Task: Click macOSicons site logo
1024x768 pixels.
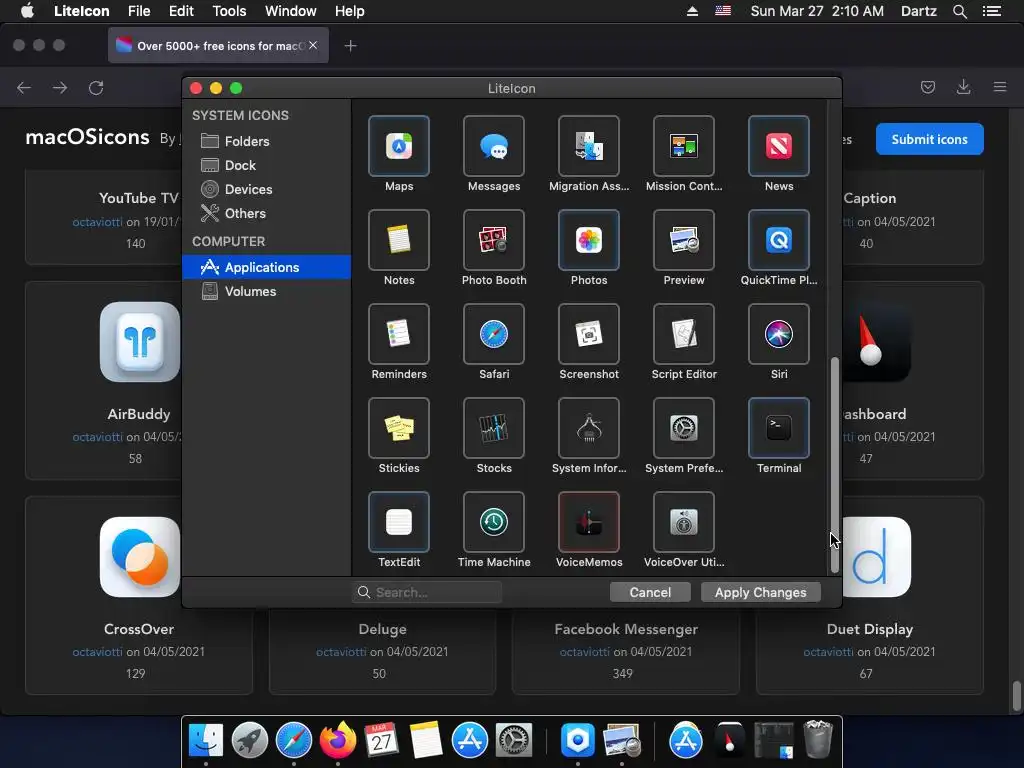Action: pyautogui.click(x=88, y=137)
